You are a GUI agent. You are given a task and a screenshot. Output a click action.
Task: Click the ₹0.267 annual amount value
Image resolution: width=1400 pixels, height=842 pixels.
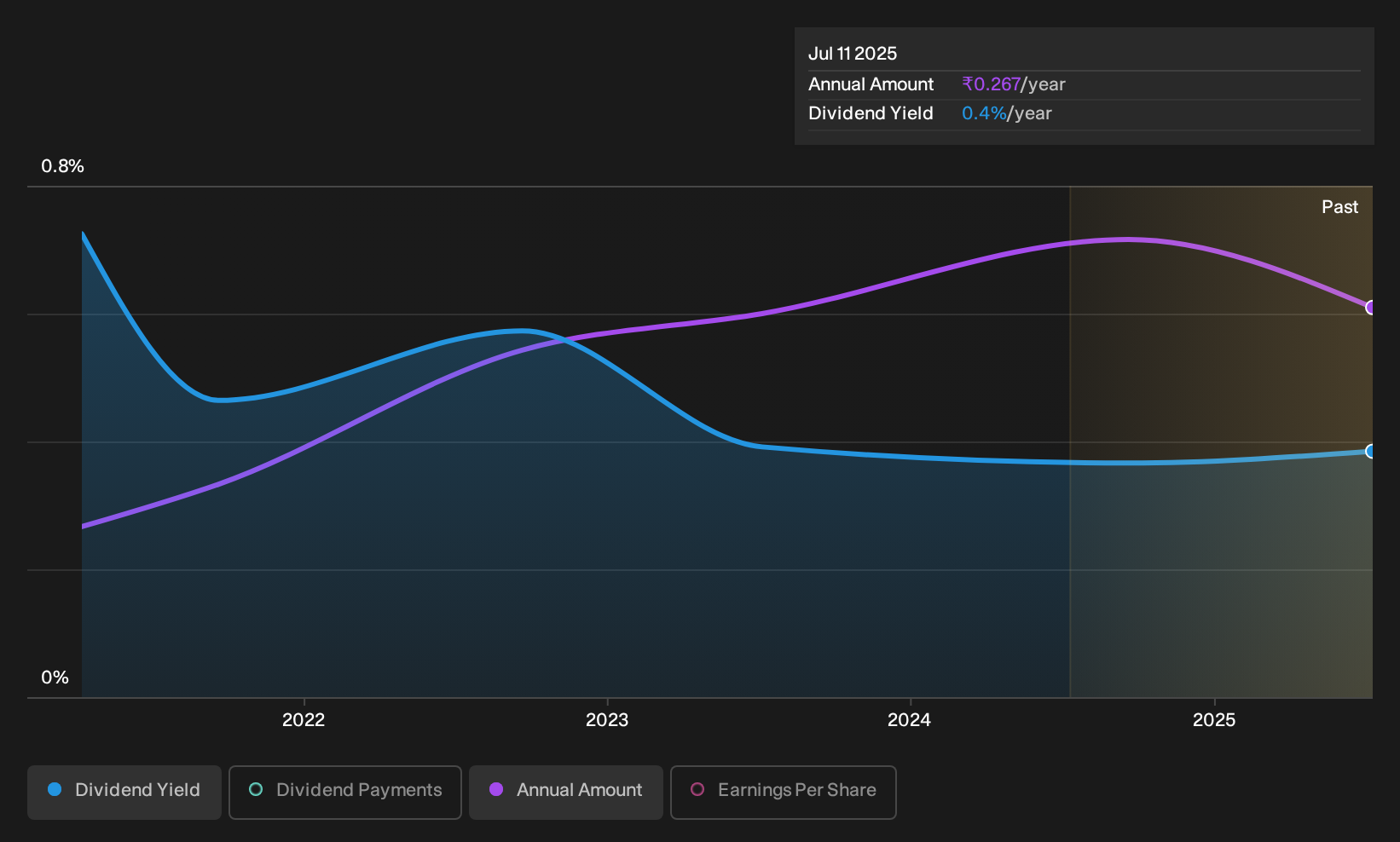991,84
